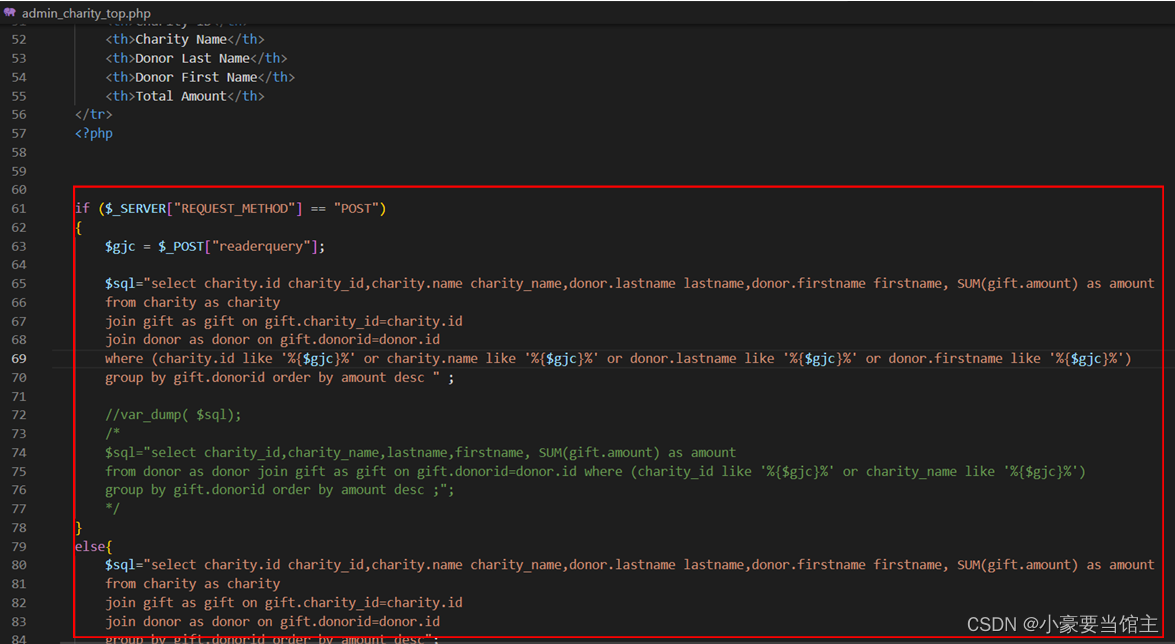The width and height of the screenshot is (1175, 644).
Task: Click the opening php tag on line 57
Action: pyautogui.click(x=93, y=132)
